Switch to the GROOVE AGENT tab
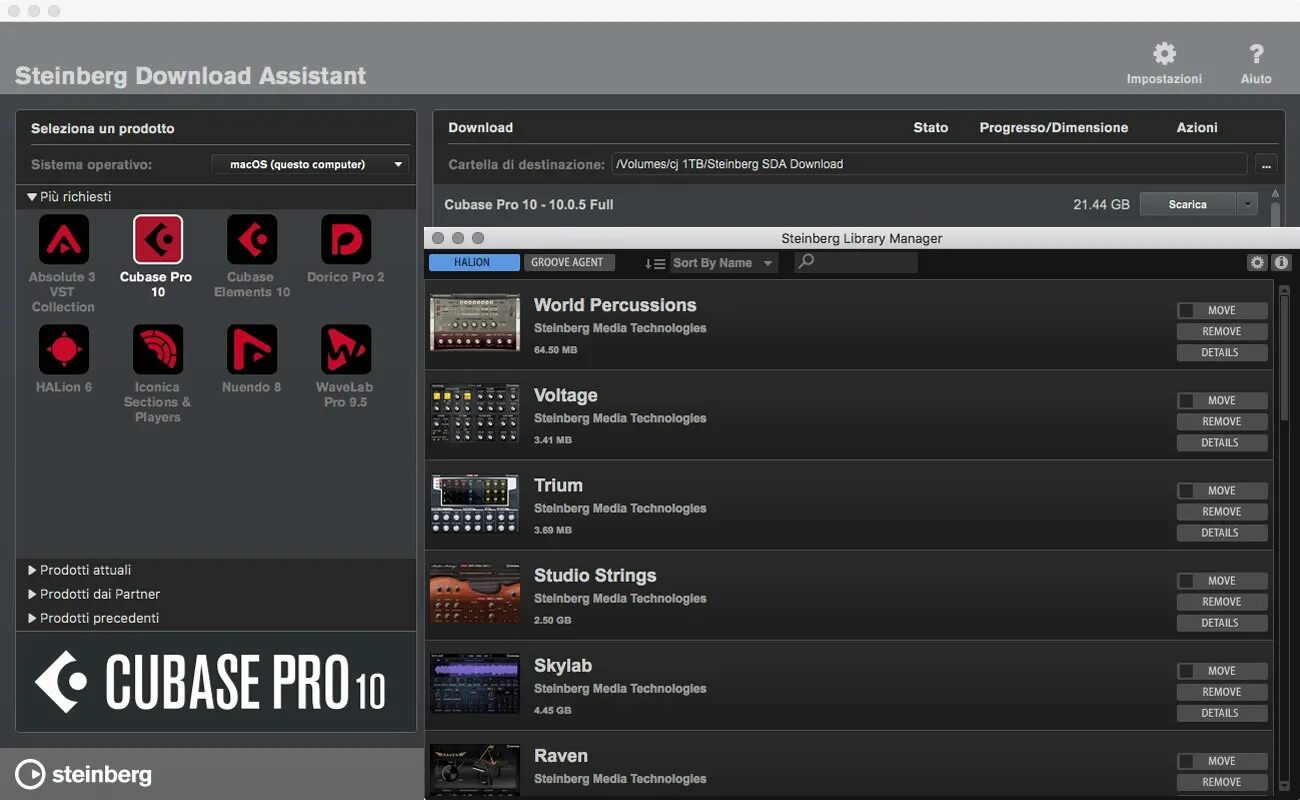1300x800 pixels. (567, 262)
